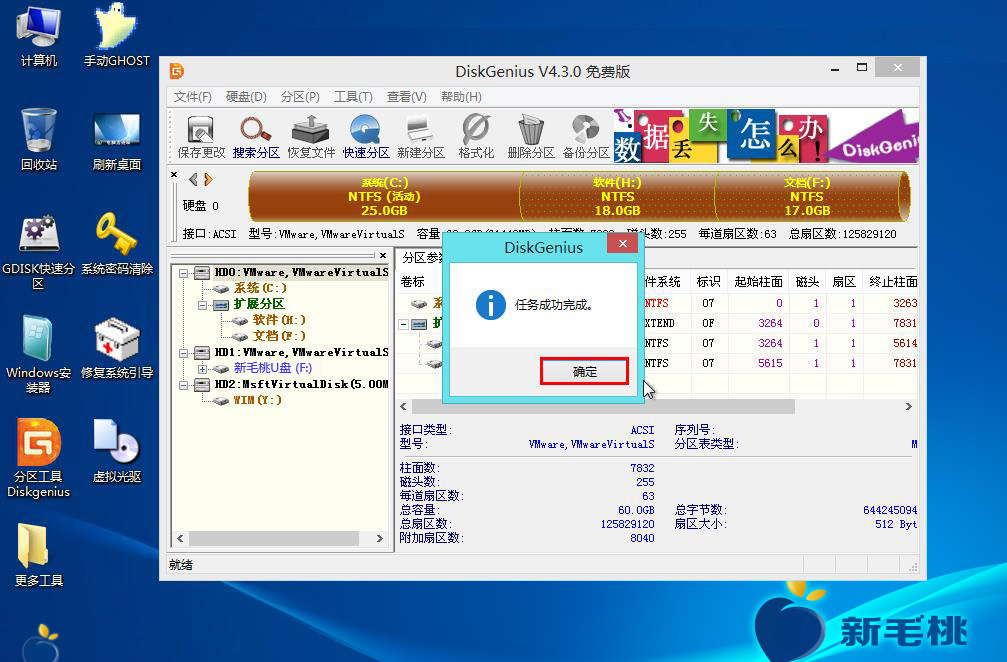Choose the 格式化 format tool
The image size is (1007, 662).
(x=476, y=136)
